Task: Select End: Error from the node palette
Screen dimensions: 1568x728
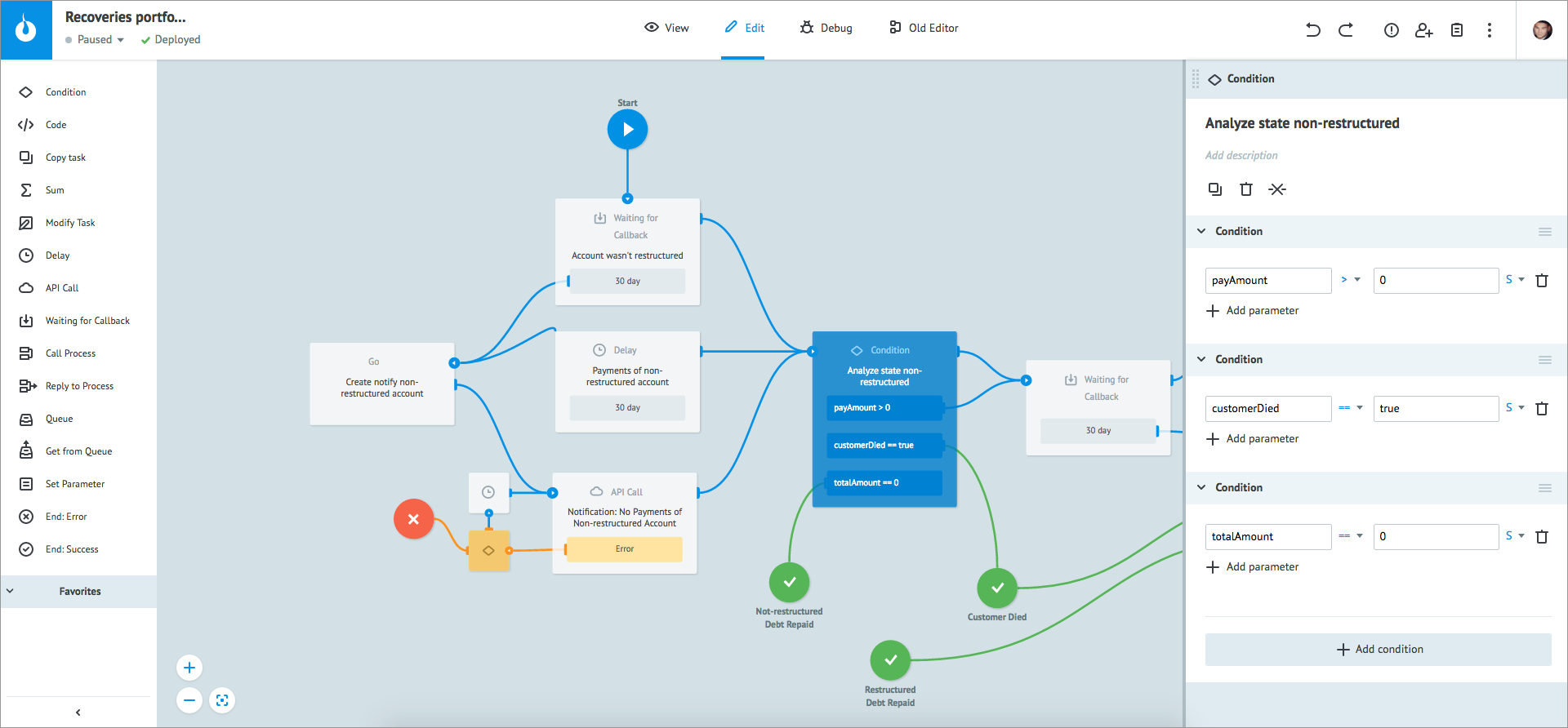Action: point(65,517)
